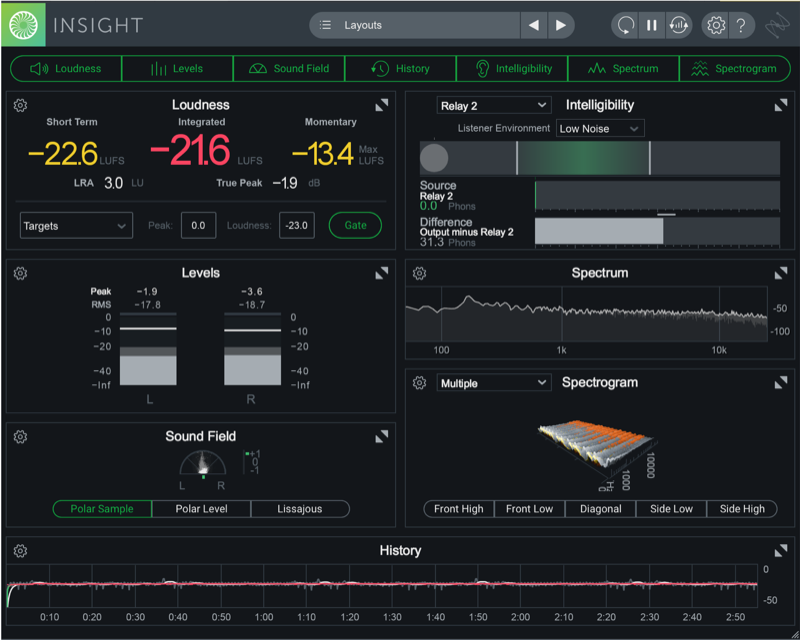The height and width of the screenshot is (640, 800).
Task: Toggle the Intelligibility module tab
Action: (x=512, y=68)
